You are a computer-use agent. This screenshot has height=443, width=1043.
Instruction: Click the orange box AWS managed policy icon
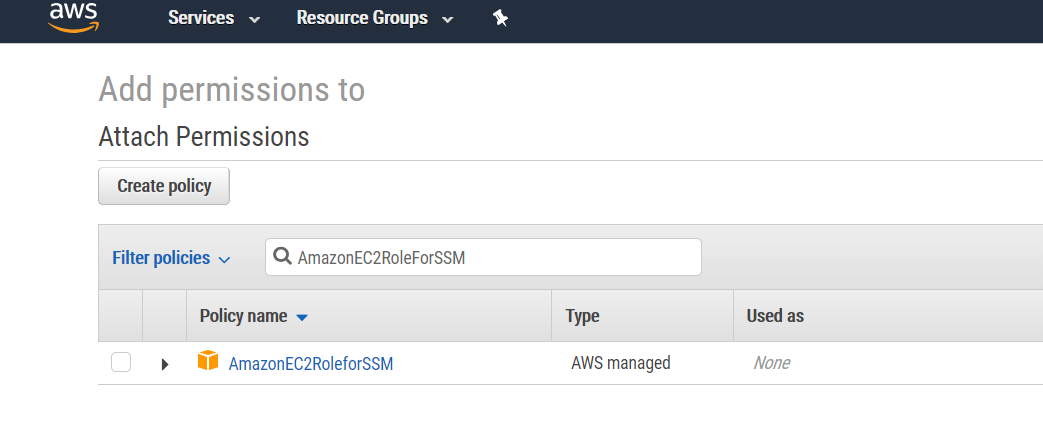208,361
